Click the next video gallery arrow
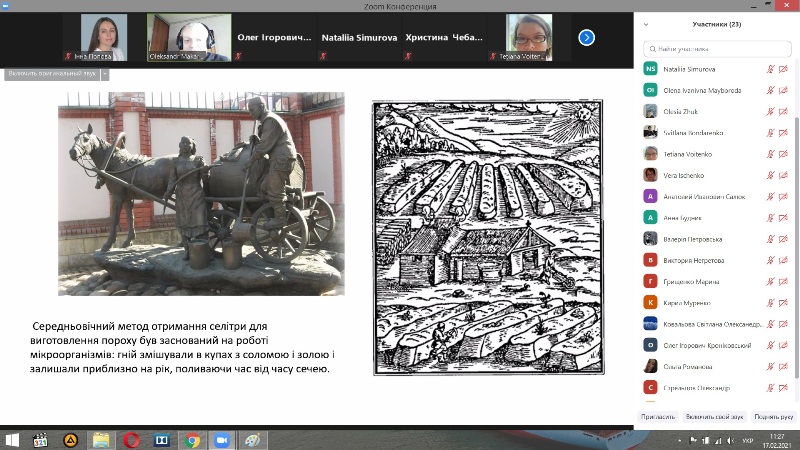This screenshot has height=450, width=800. pyautogui.click(x=587, y=37)
